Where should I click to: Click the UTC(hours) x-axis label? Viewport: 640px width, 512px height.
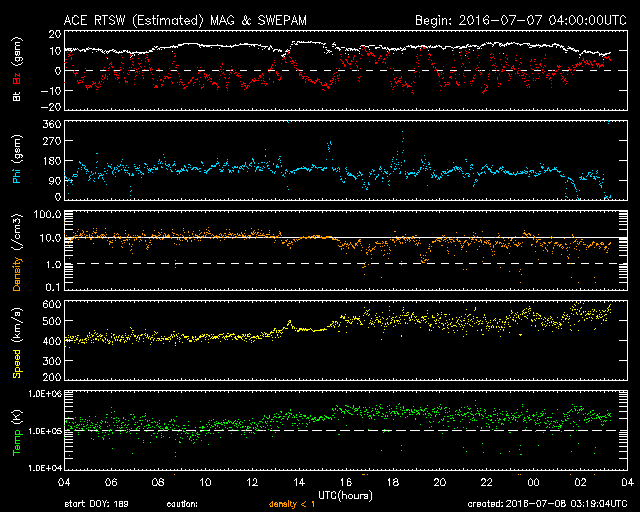[x=345, y=495]
